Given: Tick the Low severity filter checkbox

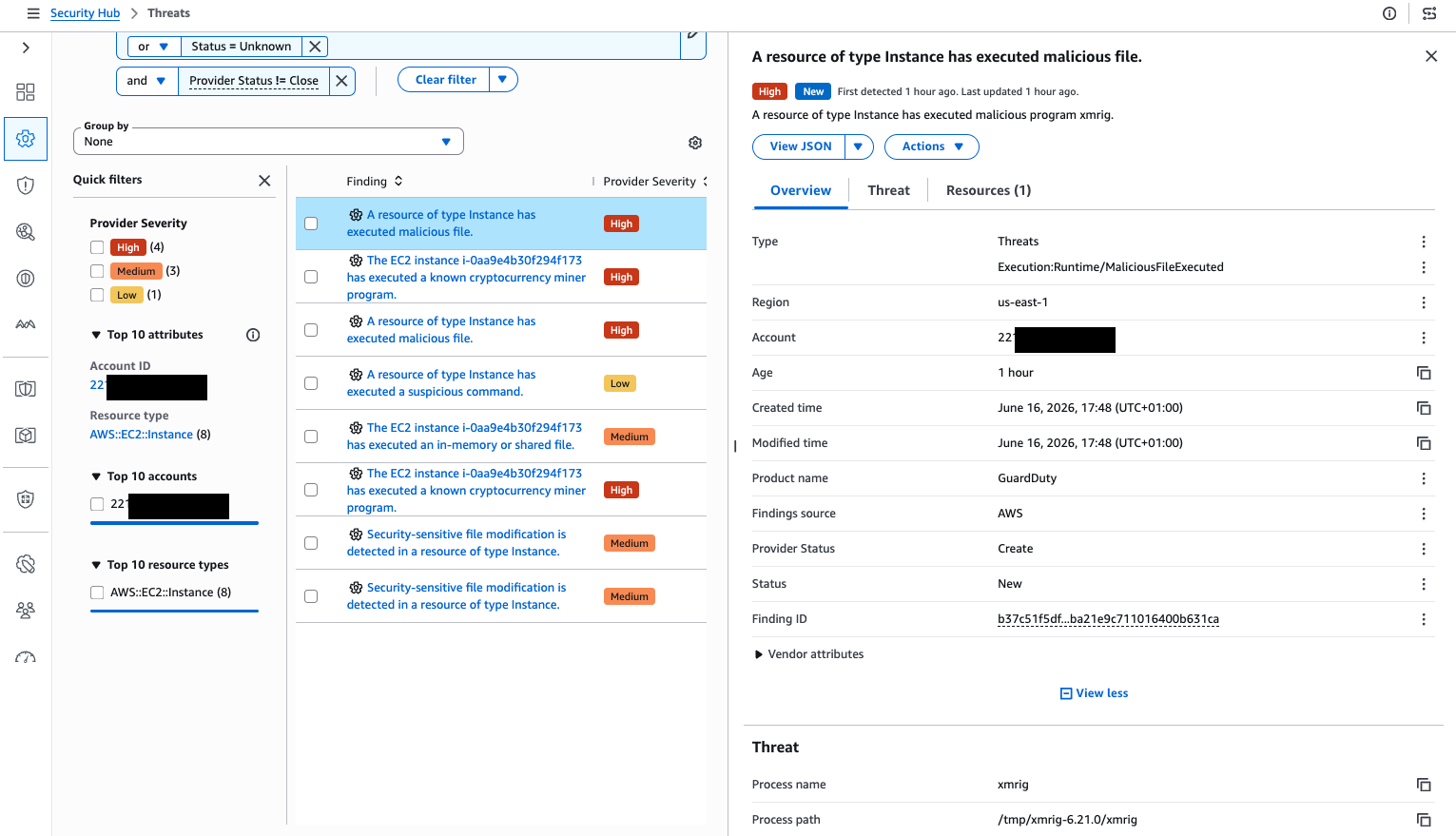Looking at the screenshot, I should coord(97,295).
